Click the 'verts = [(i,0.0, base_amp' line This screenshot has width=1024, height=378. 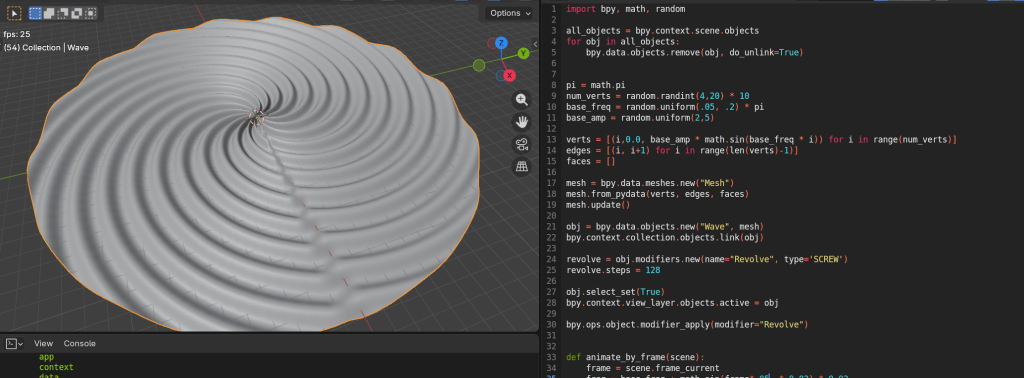[x=761, y=139]
